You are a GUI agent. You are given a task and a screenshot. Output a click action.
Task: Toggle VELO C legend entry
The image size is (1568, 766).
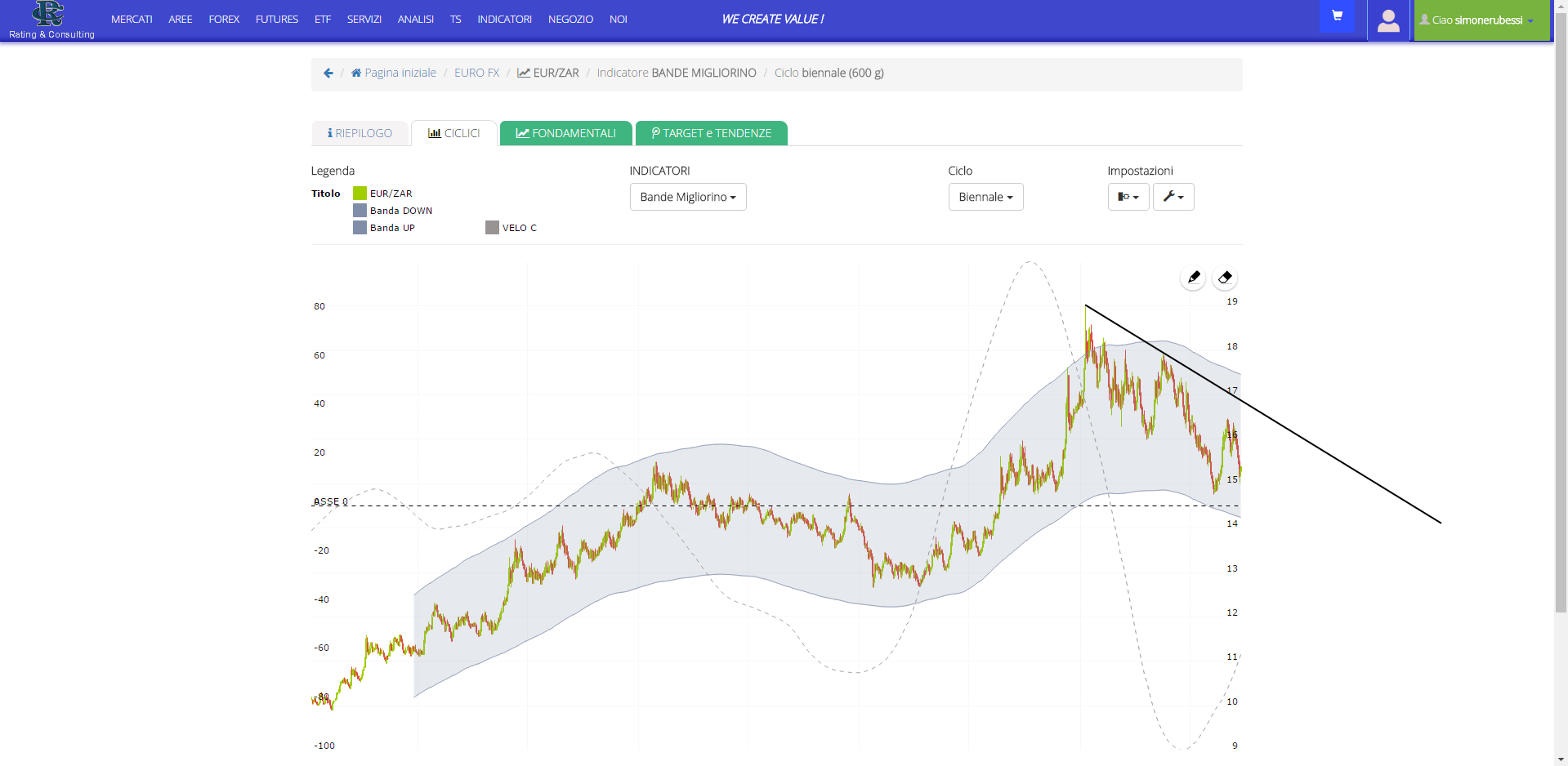511,228
